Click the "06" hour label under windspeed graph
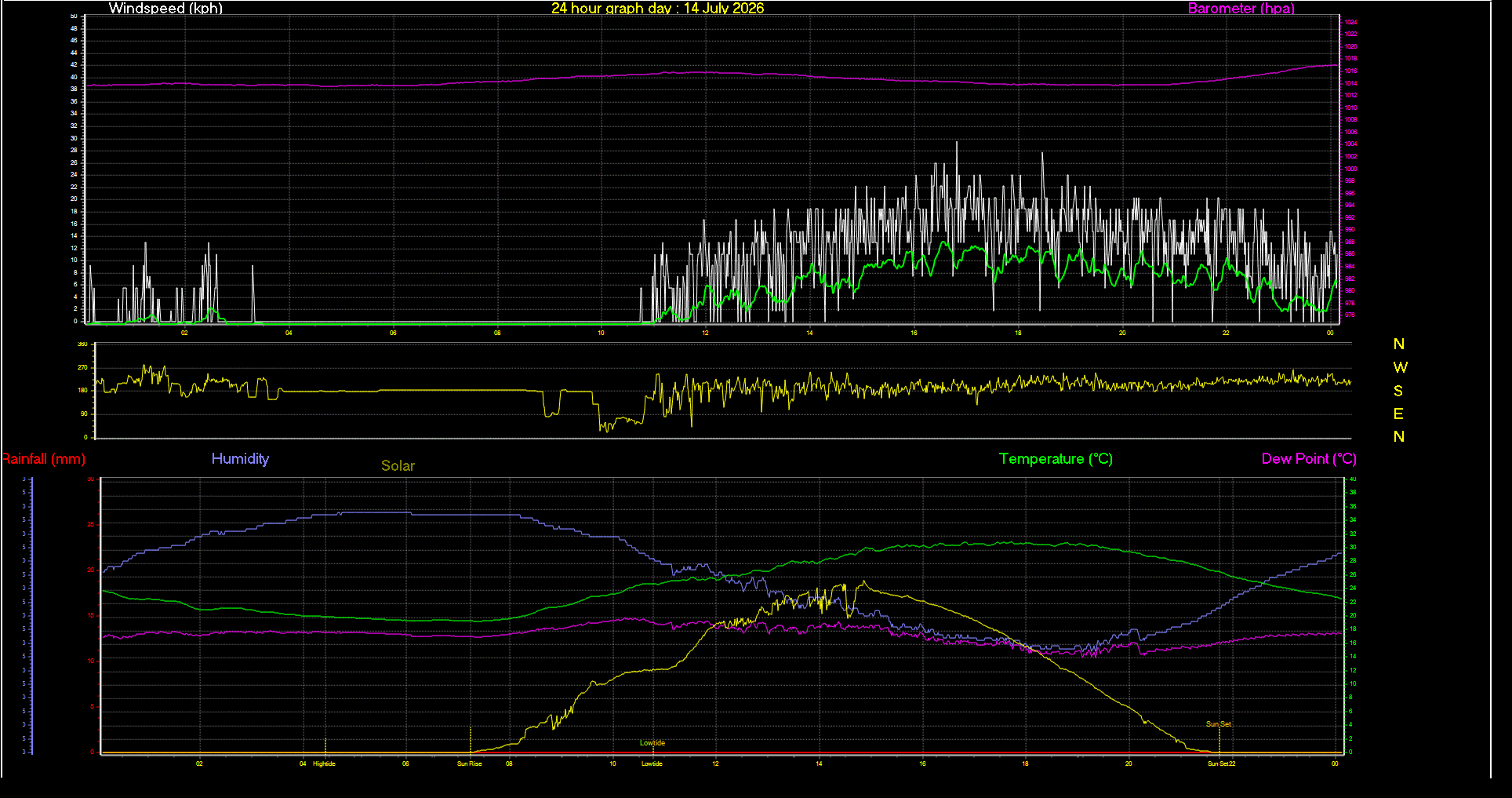This screenshot has width=1512, height=798. pyautogui.click(x=393, y=333)
